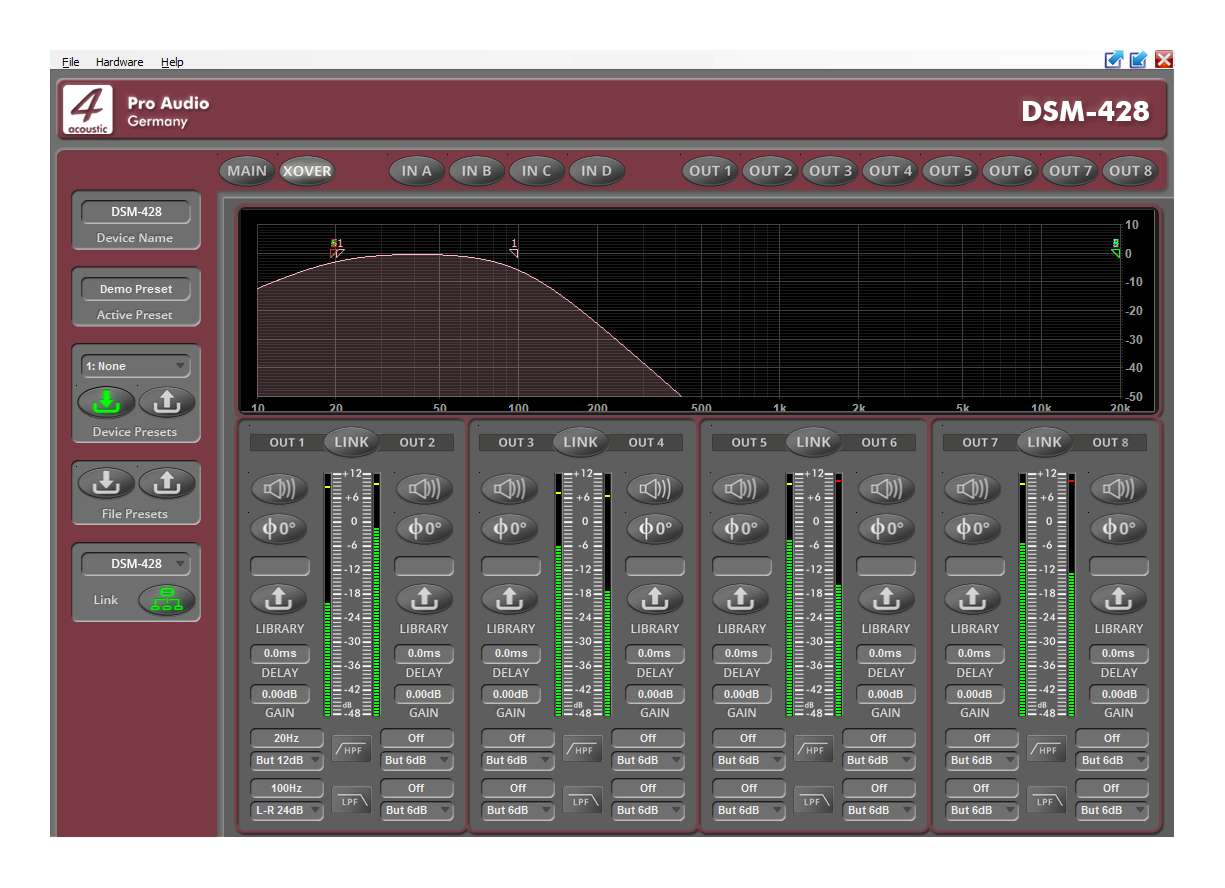This screenshot has height=888, width=1225.
Task: Toggle LINK between OUT 5 and OUT 6
Action: tap(814, 441)
